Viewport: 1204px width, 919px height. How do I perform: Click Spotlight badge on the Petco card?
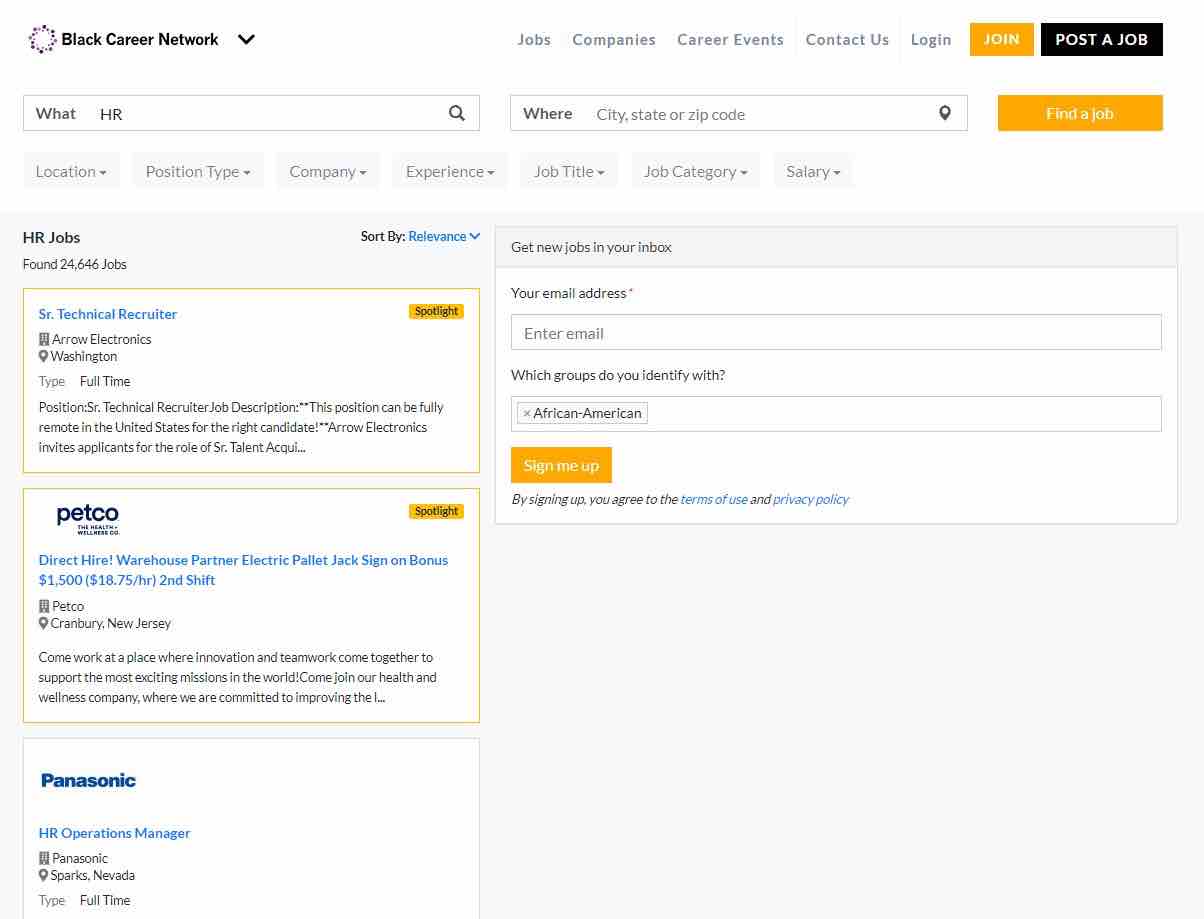(436, 511)
